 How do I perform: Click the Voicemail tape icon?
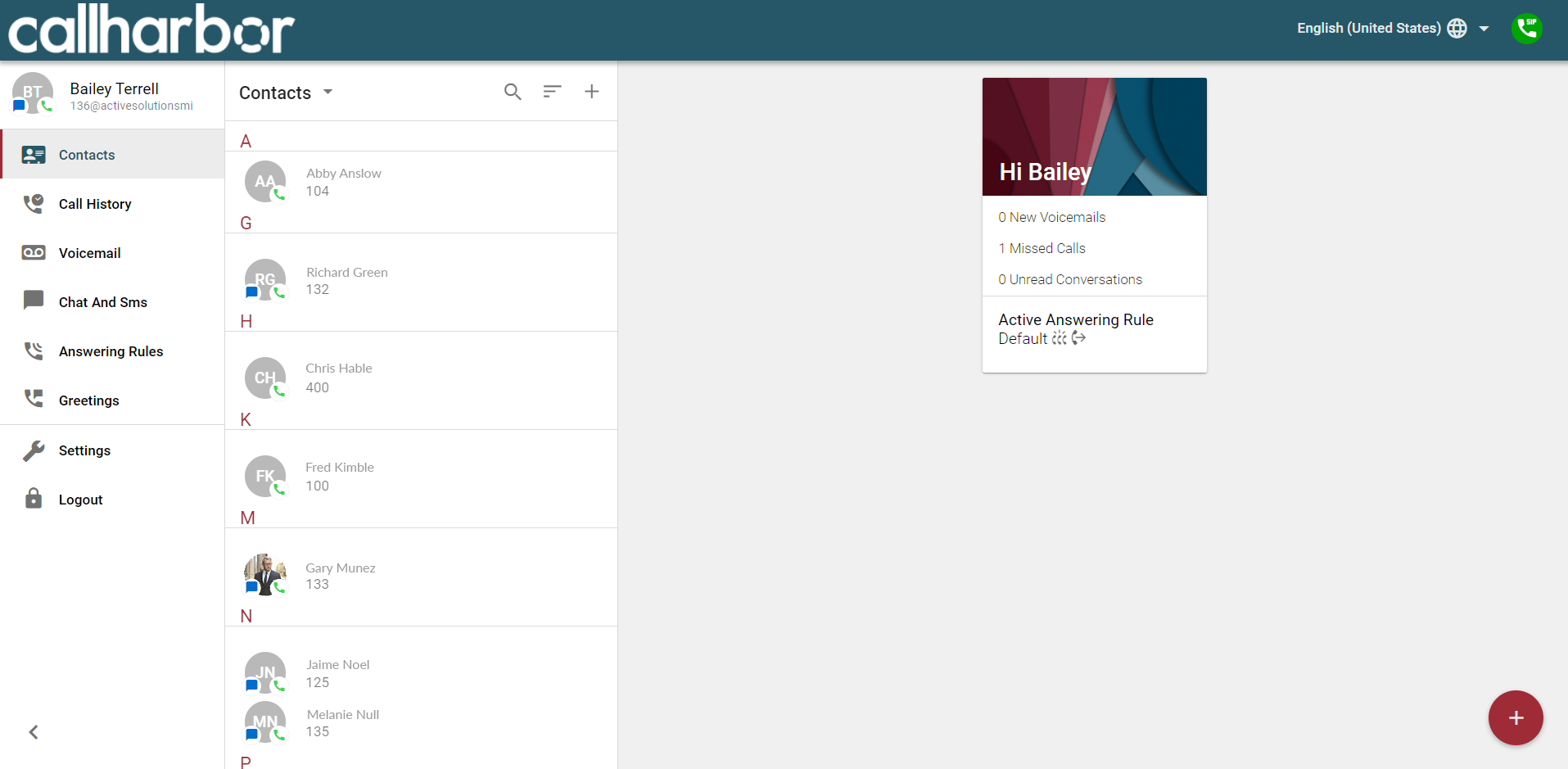[x=34, y=252]
